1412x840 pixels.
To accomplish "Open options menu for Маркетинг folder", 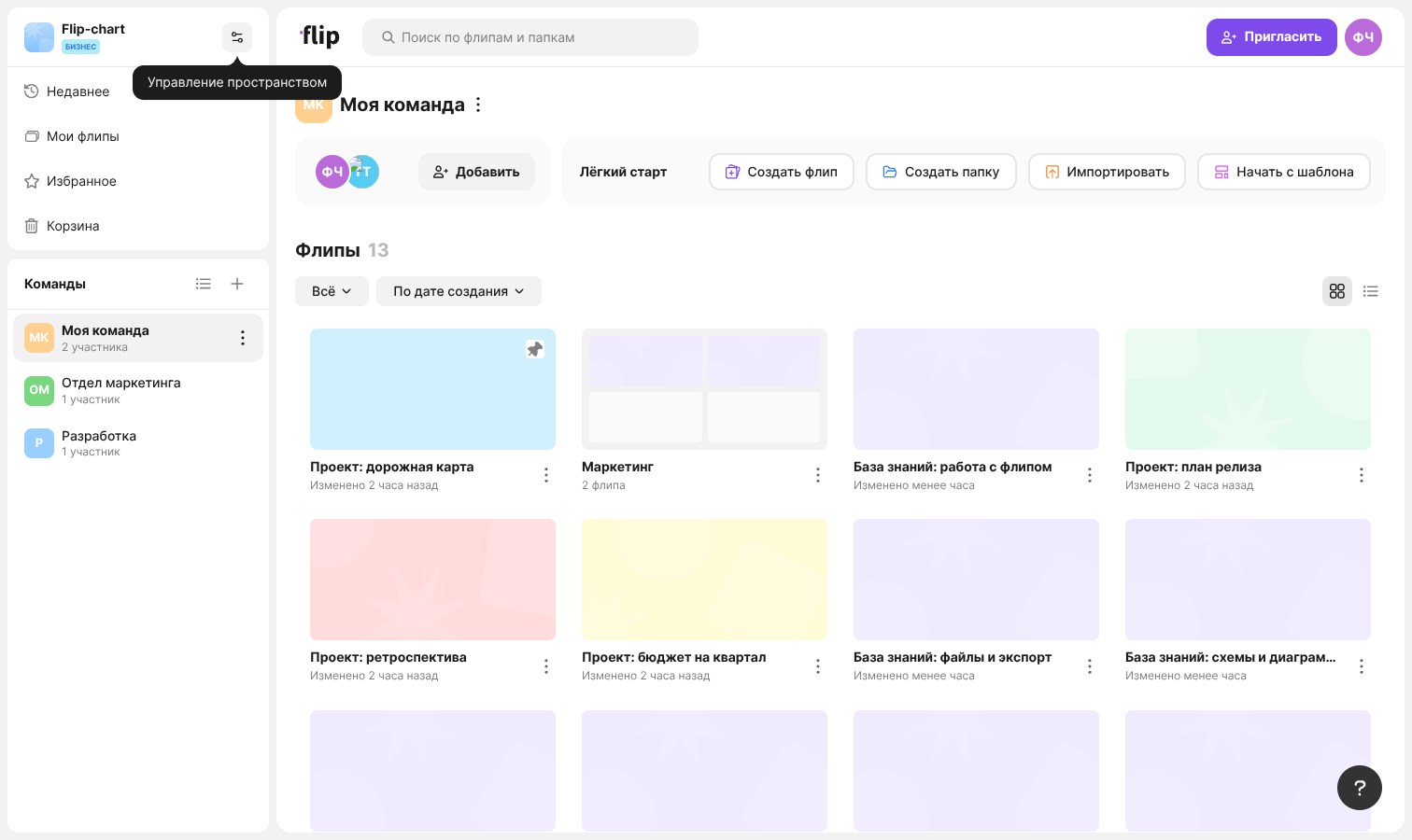I will [818, 475].
